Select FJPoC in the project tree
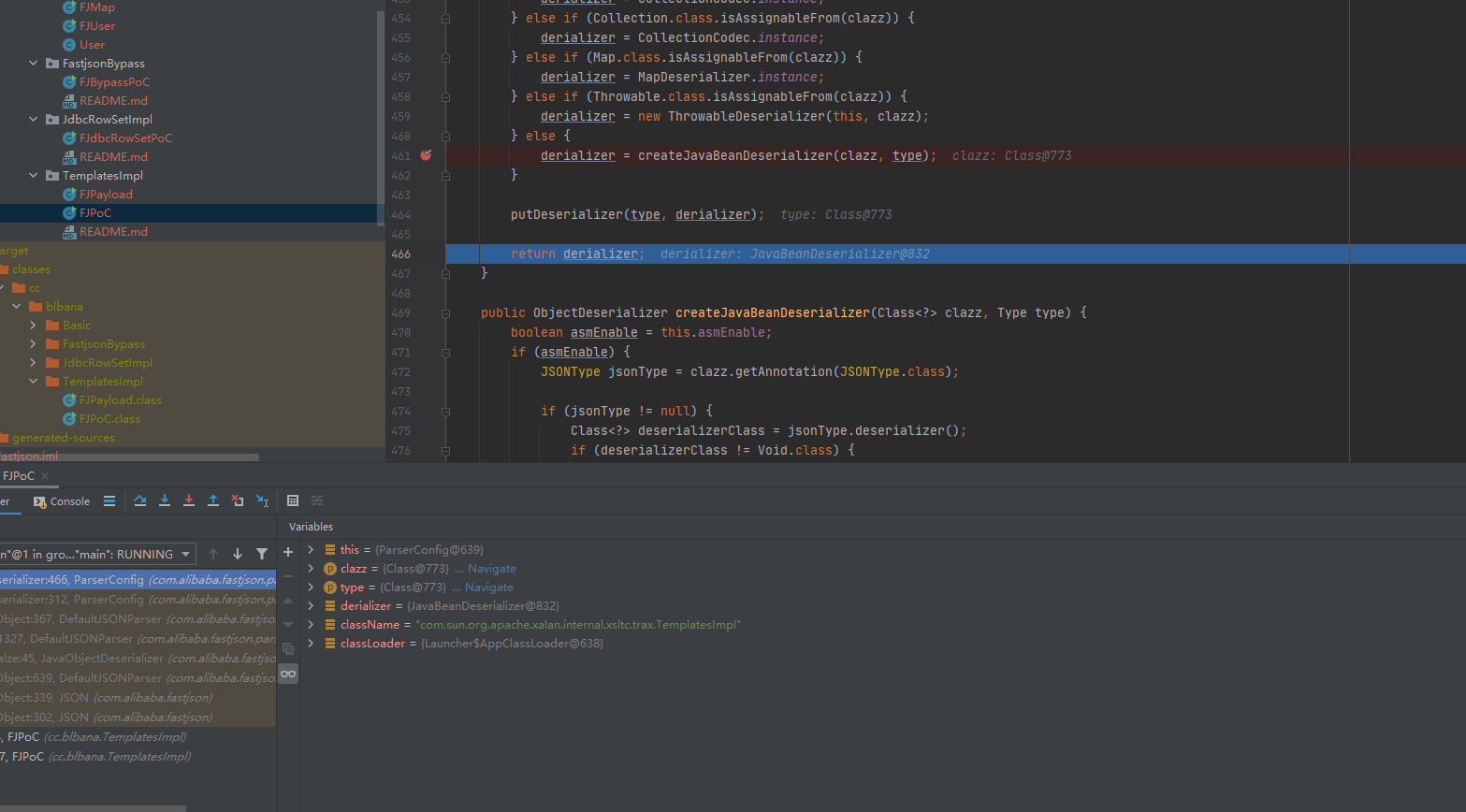The height and width of the screenshot is (812, 1466). (x=95, y=213)
